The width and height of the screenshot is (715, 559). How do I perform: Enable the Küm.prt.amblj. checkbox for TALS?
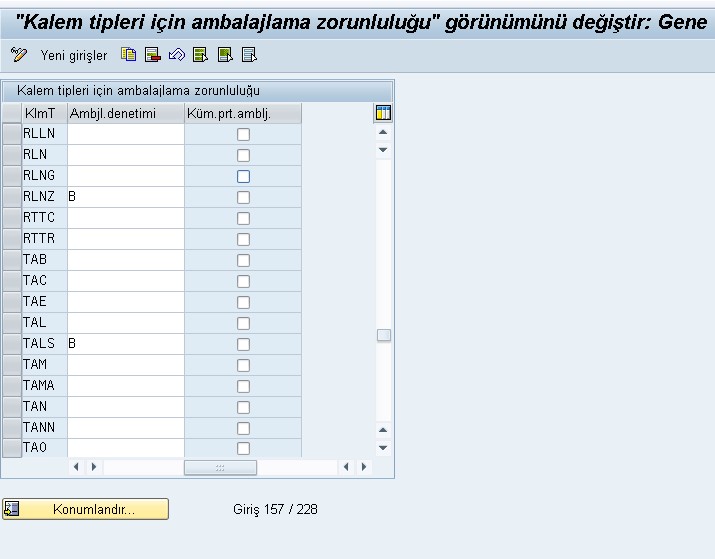click(x=243, y=344)
